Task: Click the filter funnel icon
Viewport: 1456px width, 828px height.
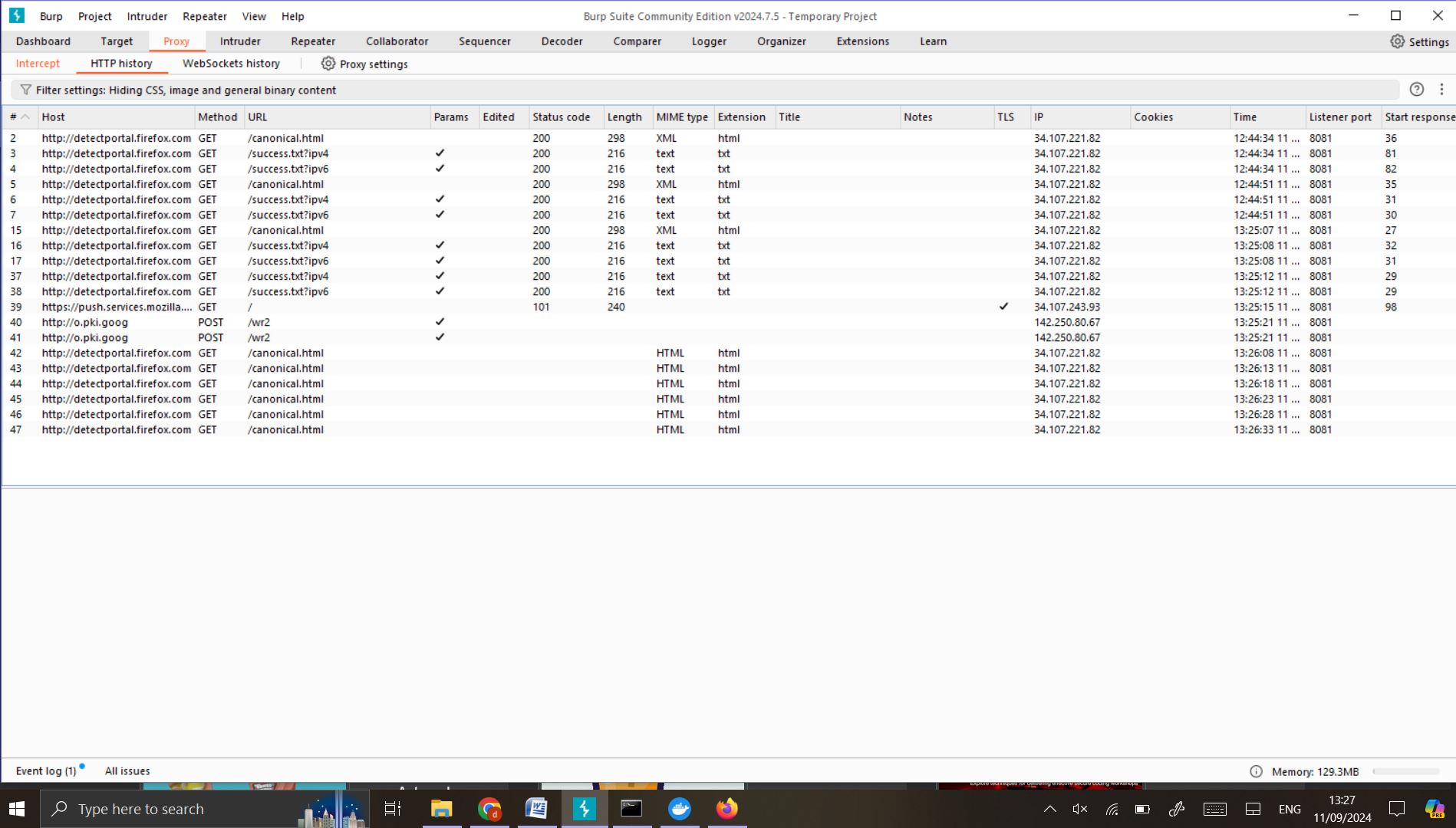Action: click(25, 90)
